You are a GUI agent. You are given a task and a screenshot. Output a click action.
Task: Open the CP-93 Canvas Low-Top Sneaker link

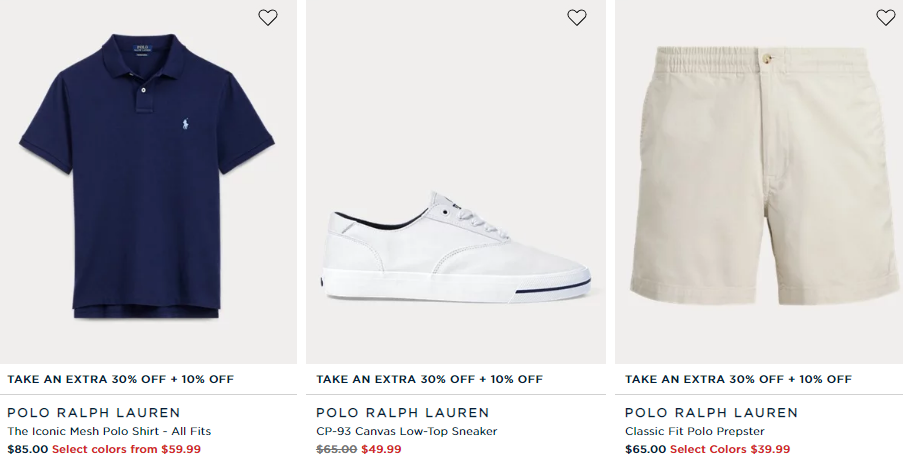(x=407, y=431)
